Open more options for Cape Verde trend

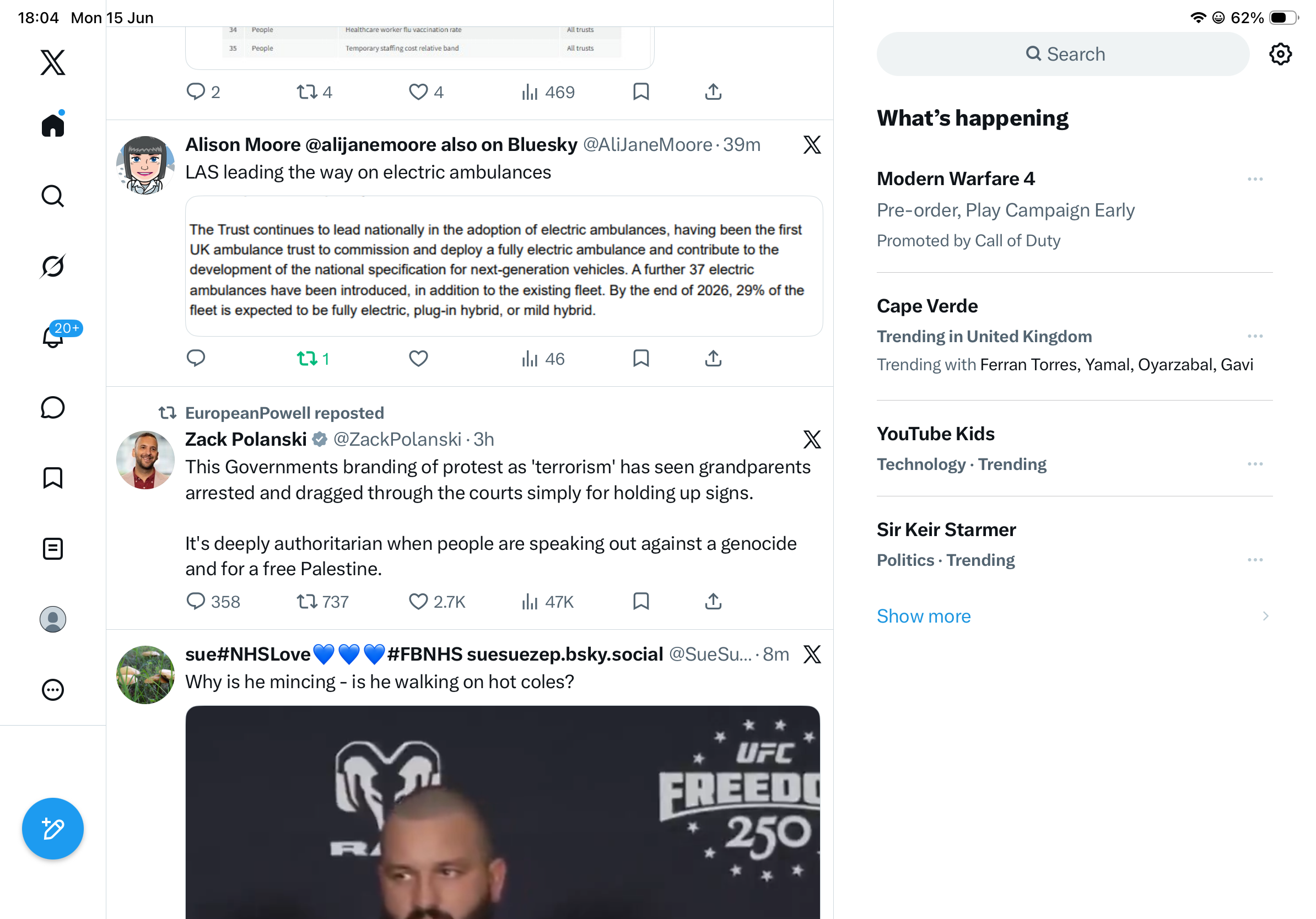(x=1255, y=336)
